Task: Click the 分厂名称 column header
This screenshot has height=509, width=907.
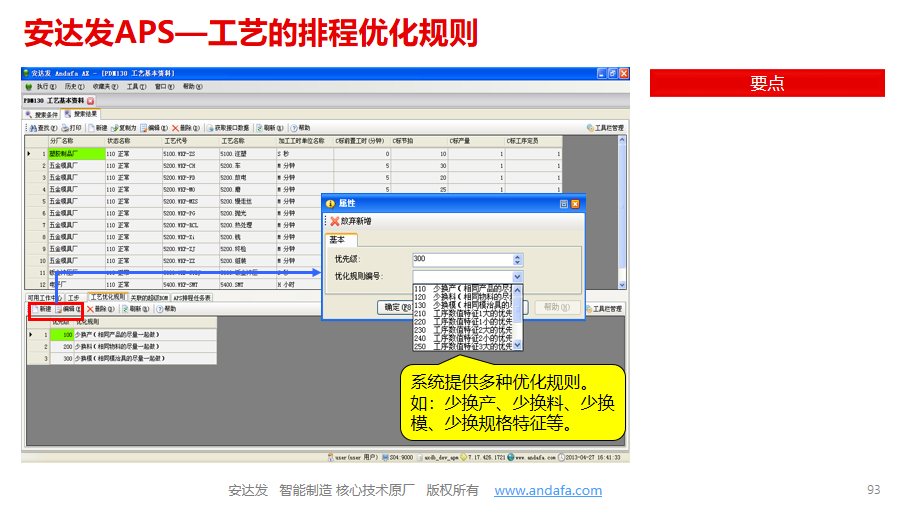Action: point(76,141)
